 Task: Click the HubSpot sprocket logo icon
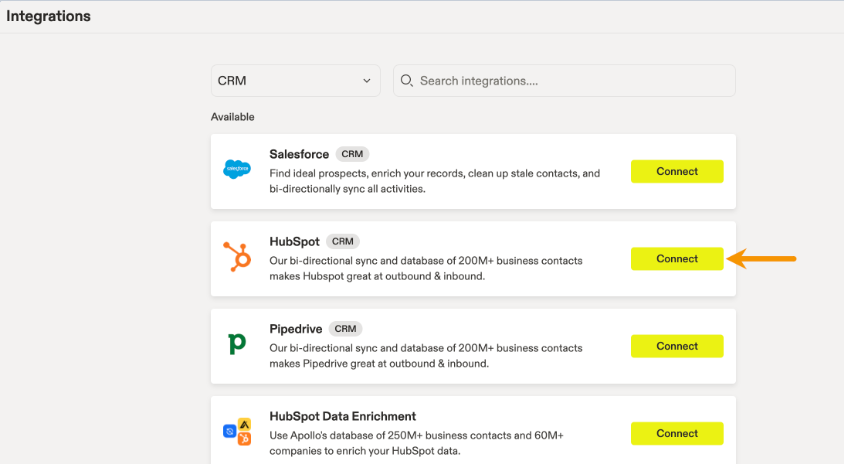(237, 257)
